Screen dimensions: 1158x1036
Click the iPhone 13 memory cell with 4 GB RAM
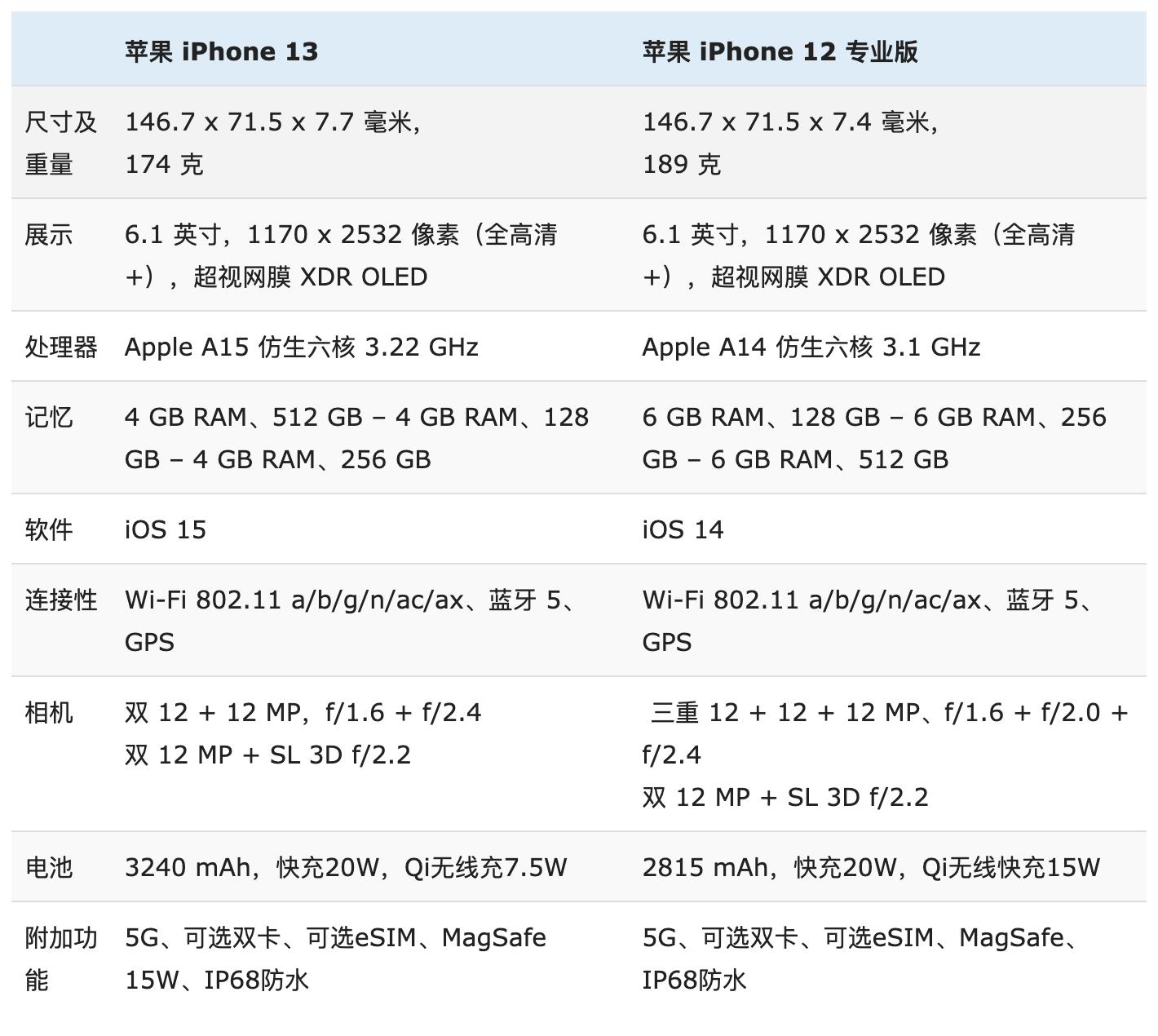[x=357, y=438]
